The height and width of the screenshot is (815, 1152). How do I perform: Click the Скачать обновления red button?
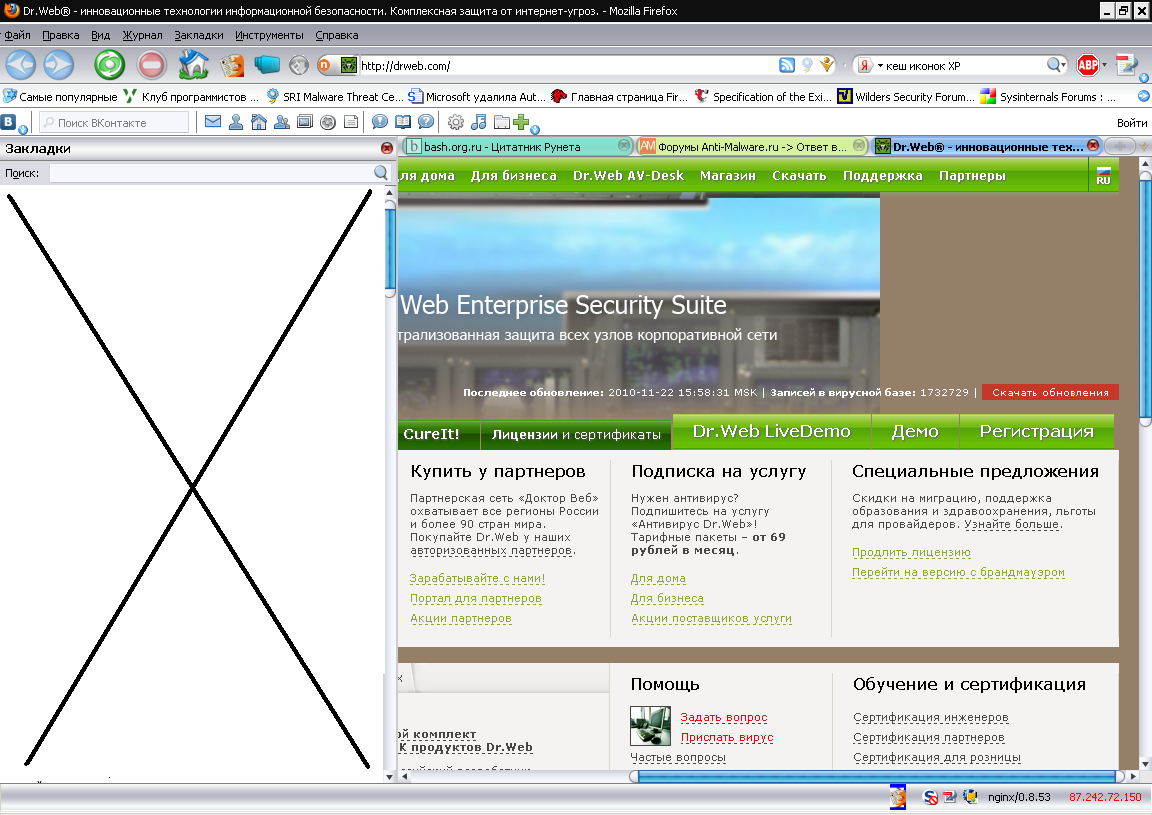[1050, 392]
